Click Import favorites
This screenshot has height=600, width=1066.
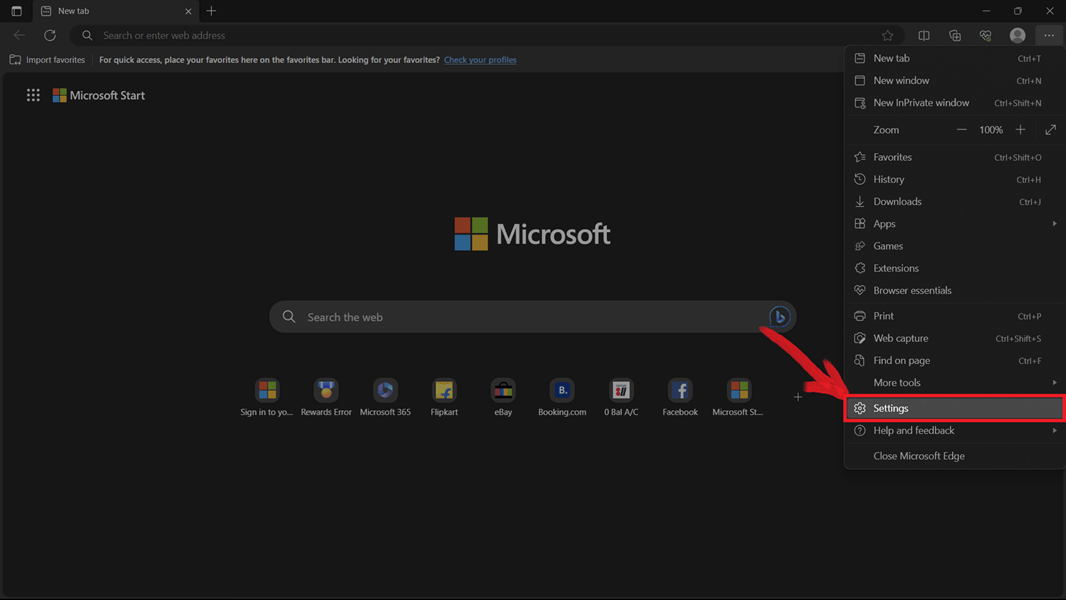click(48, 60)
